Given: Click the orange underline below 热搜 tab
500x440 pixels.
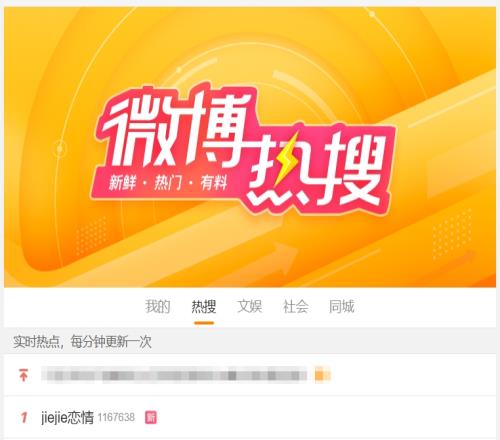Looking at the screenshot, I should [204, 323].
